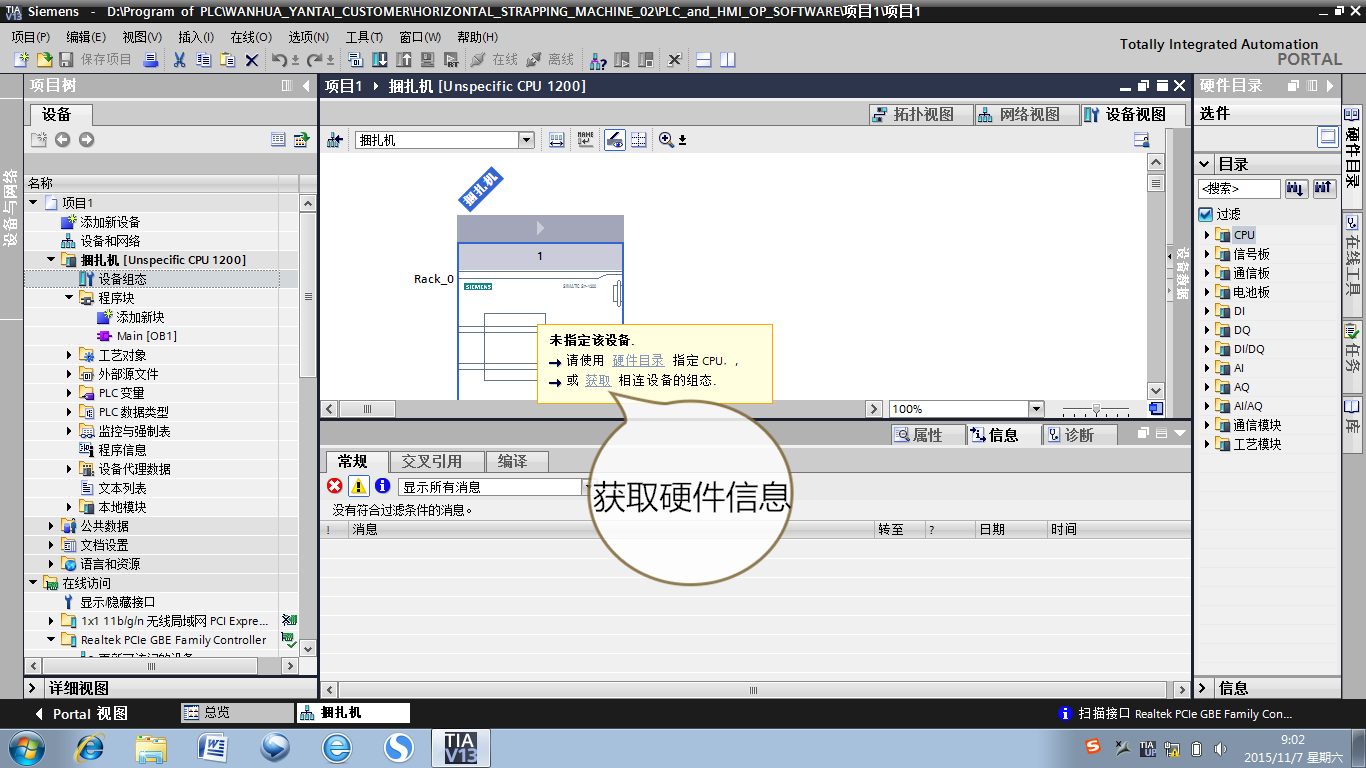Click the zoom magnifier icon in device view

coord(666,140)
